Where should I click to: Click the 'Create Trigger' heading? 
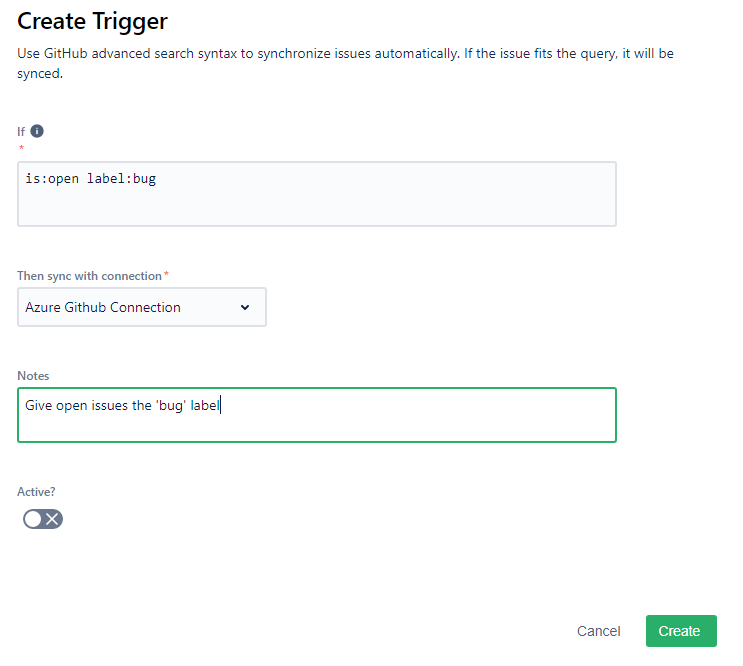(93, 20)
